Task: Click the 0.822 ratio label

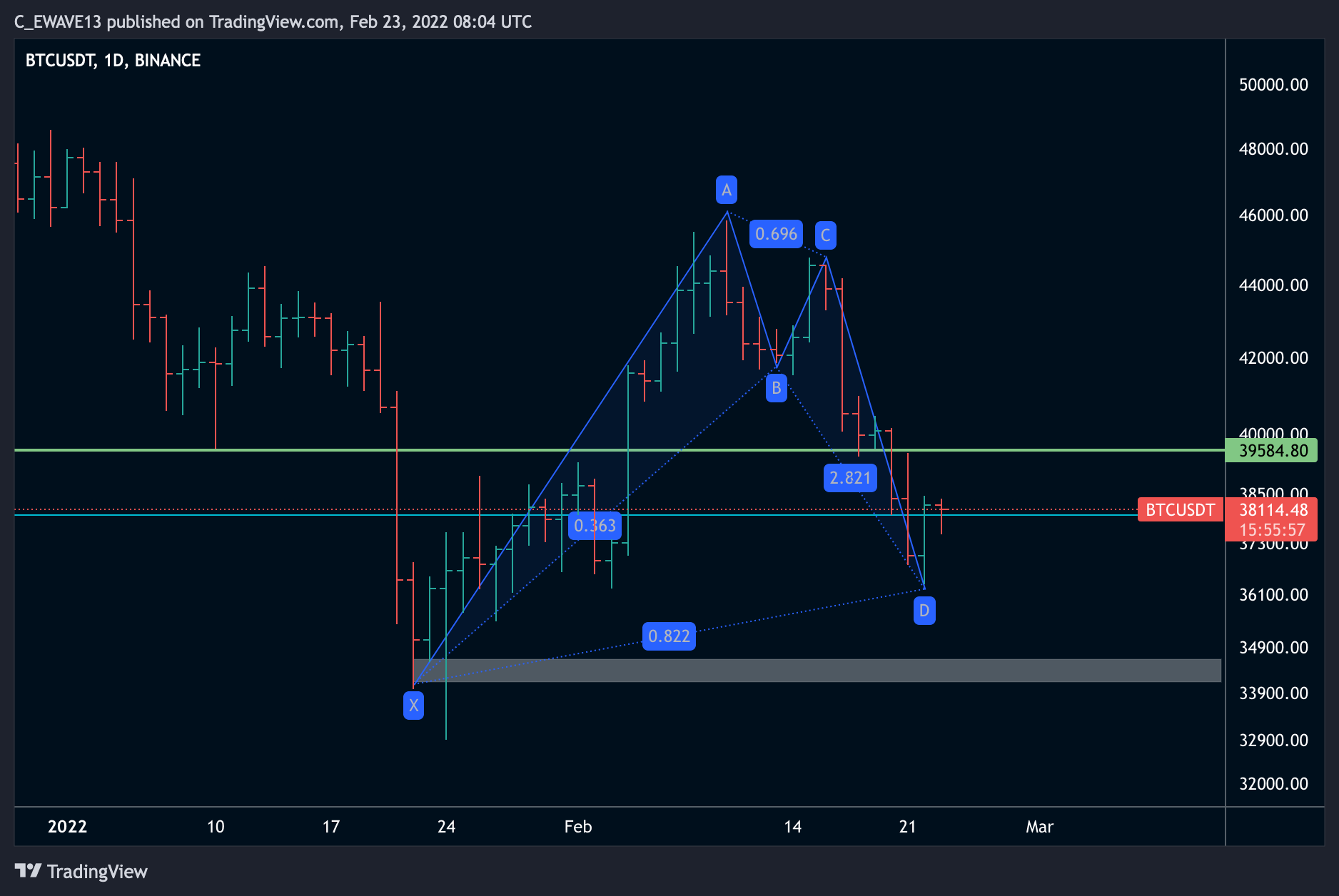Action: (669, 636)
